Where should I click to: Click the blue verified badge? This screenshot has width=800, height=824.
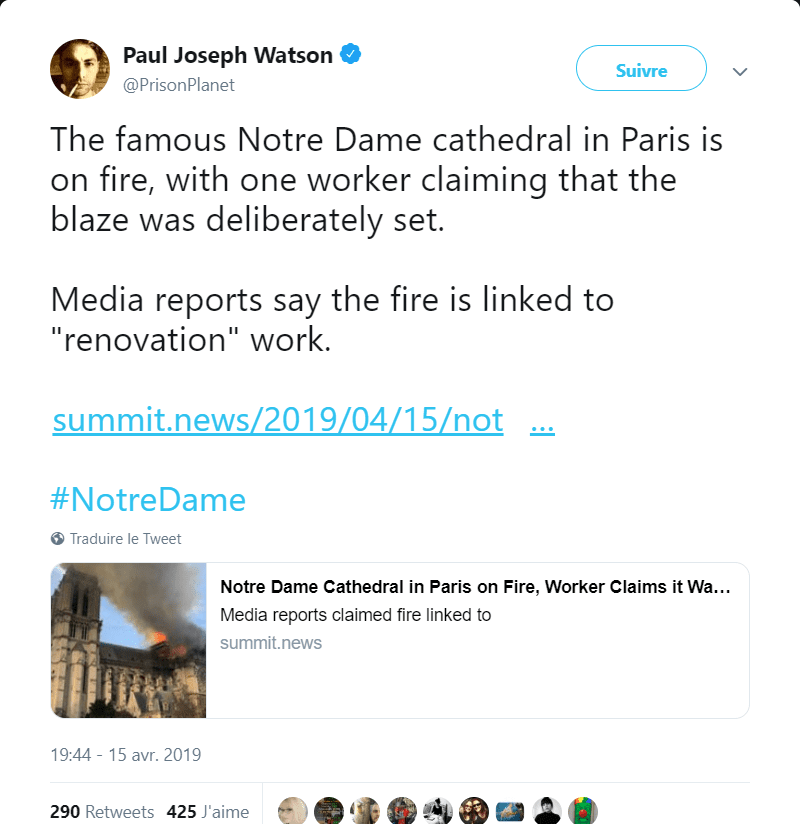coord(351,54)
